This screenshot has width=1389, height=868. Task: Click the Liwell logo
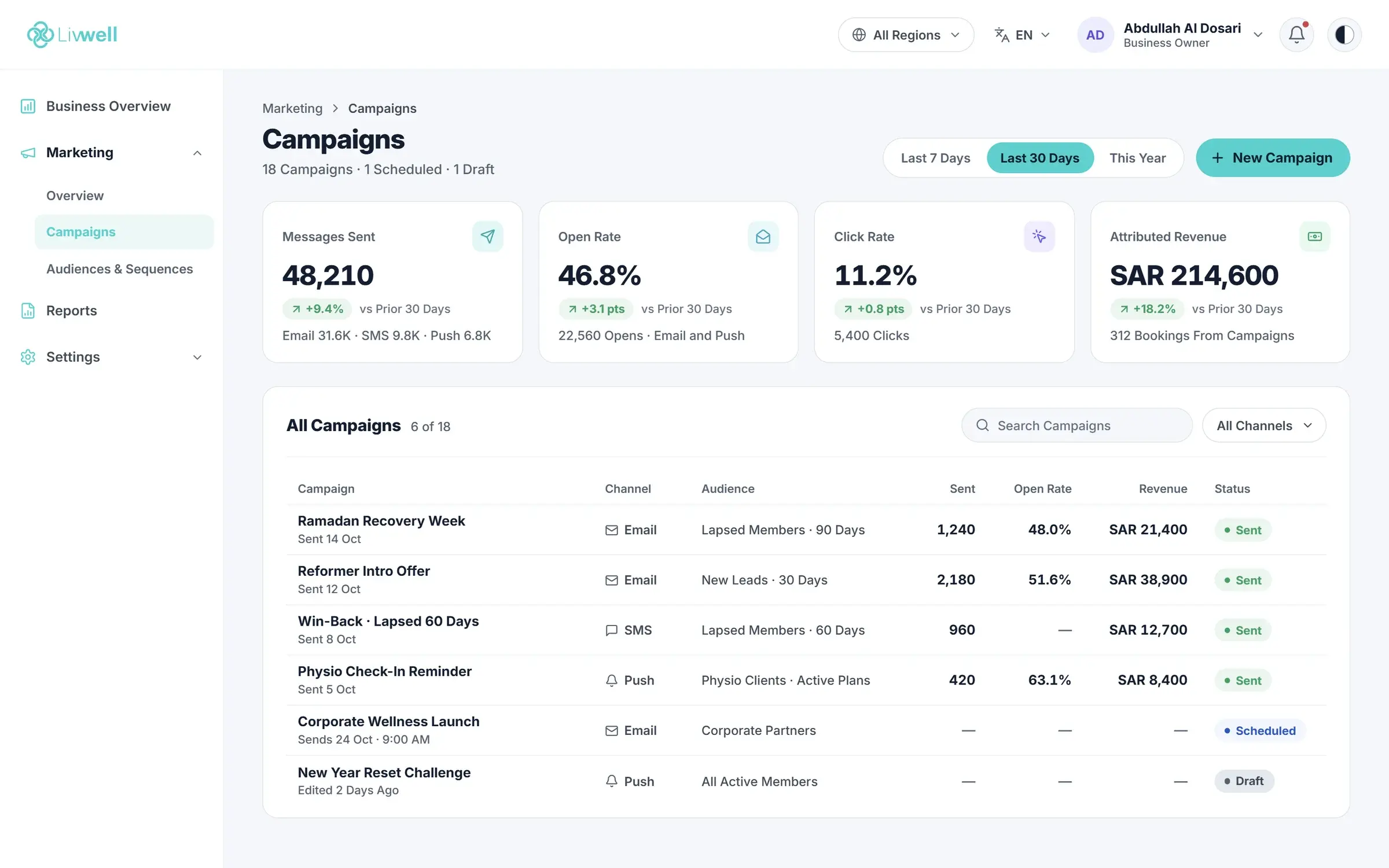[x=72, y=35]
